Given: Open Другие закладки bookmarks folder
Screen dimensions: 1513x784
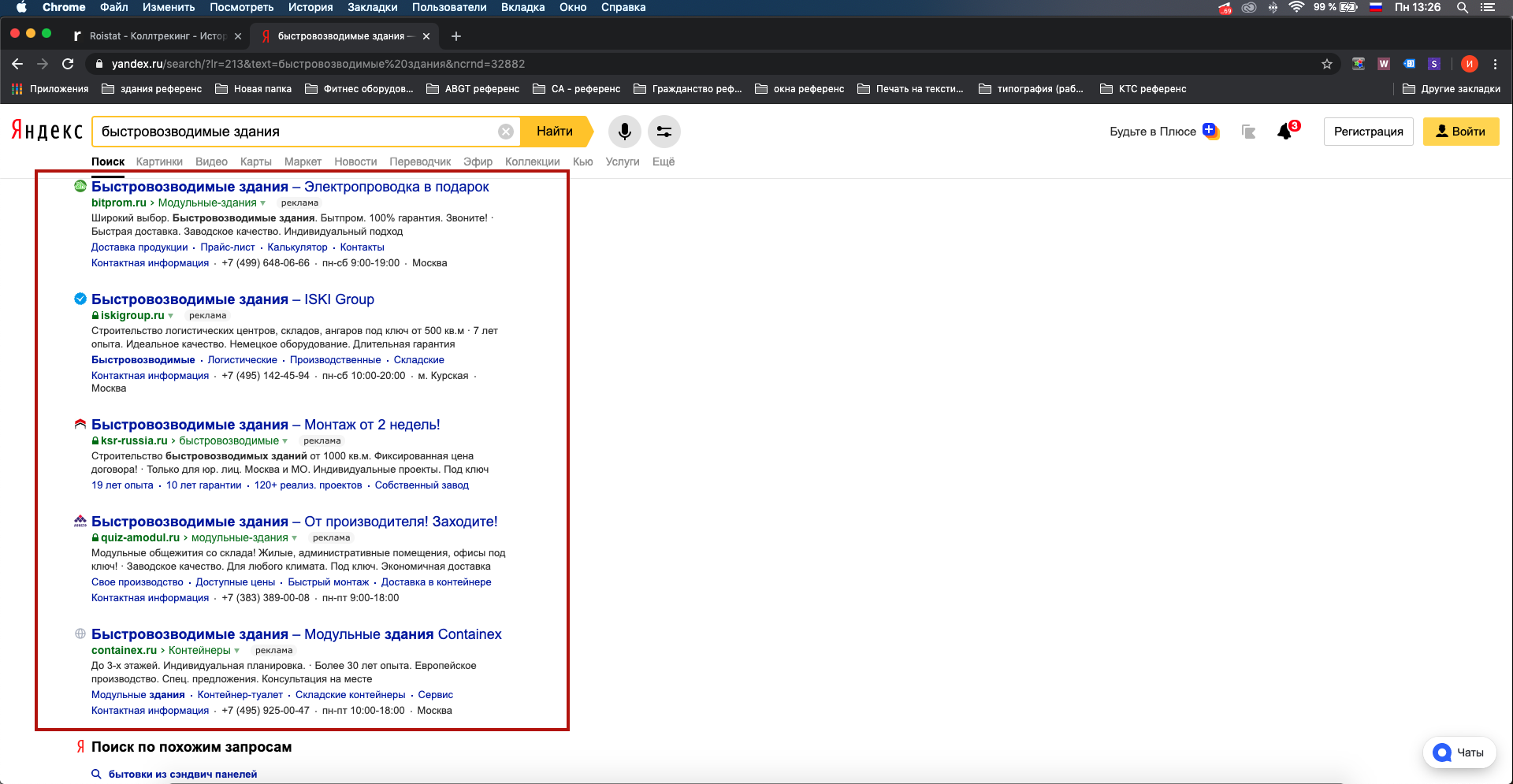Looking at the screenshot, I should tap(1452, 89).
